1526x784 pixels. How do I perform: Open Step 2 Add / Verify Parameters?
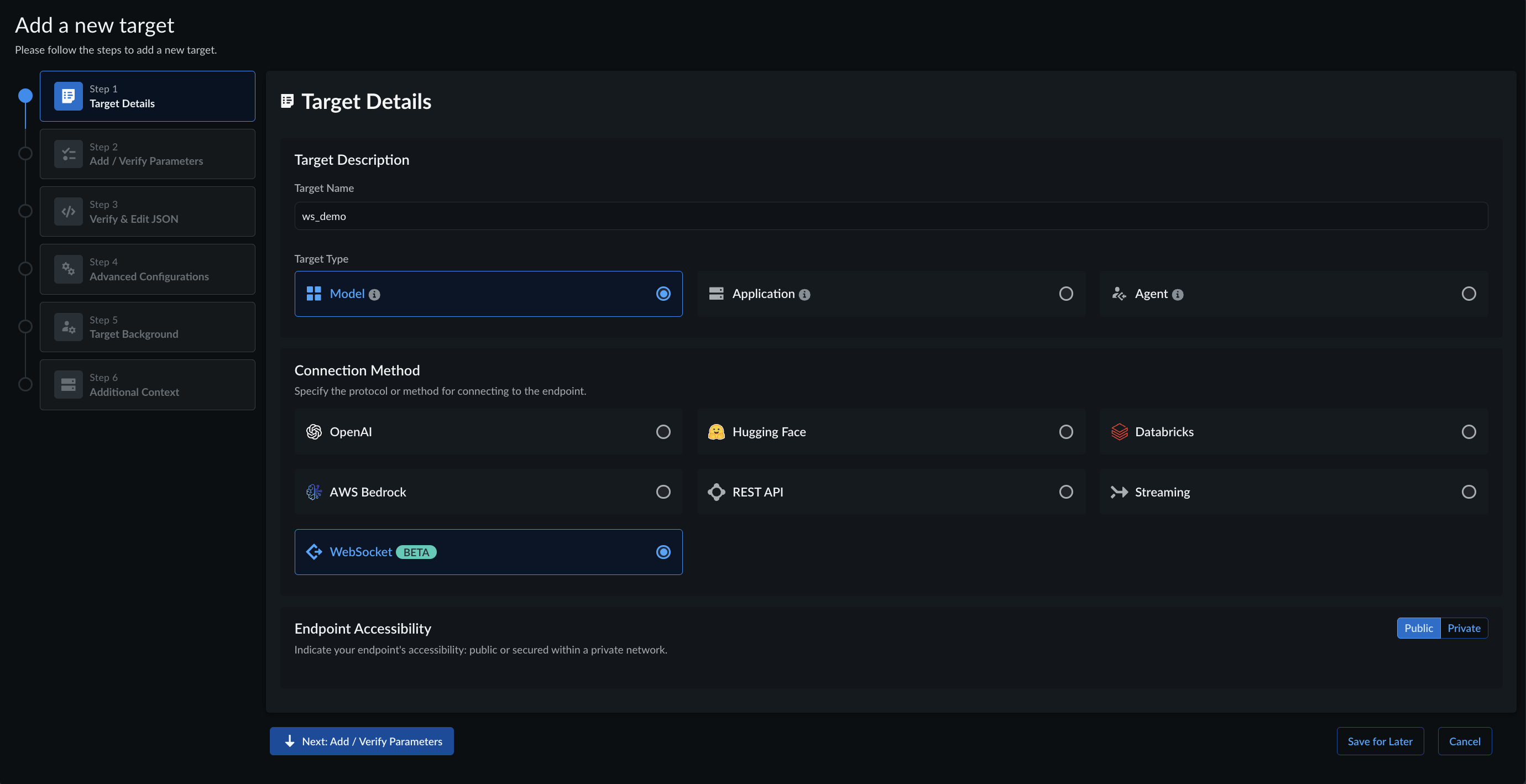pos(148,154)
